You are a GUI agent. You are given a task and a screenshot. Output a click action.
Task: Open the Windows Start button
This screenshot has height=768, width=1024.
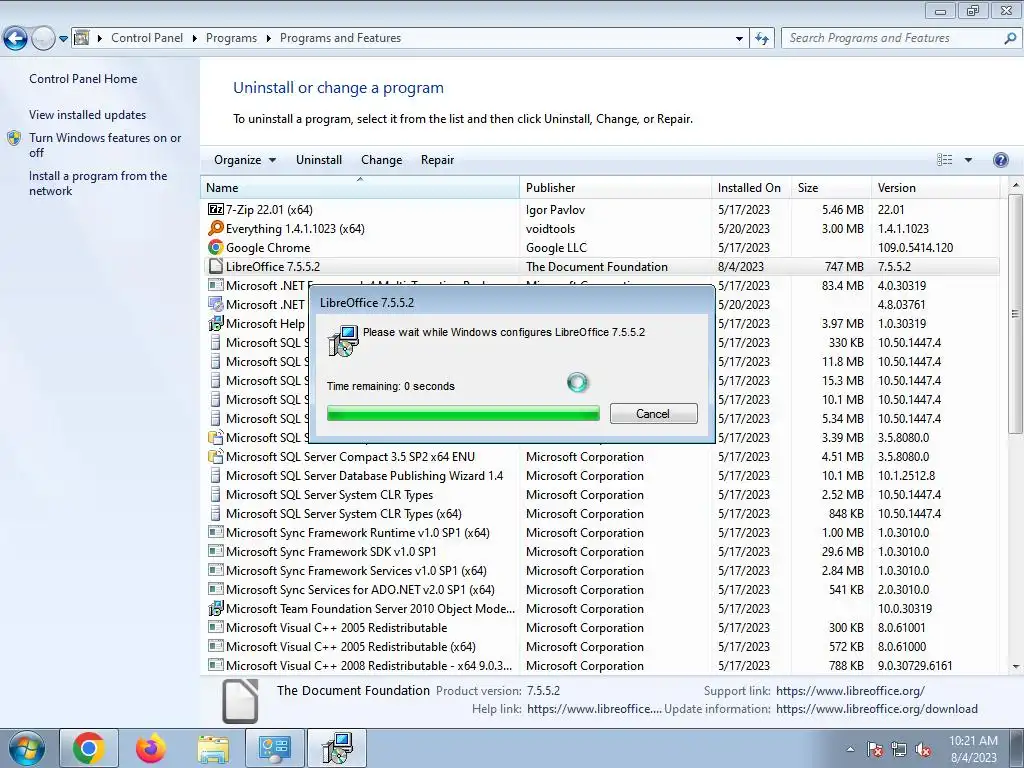pos(26,748)
